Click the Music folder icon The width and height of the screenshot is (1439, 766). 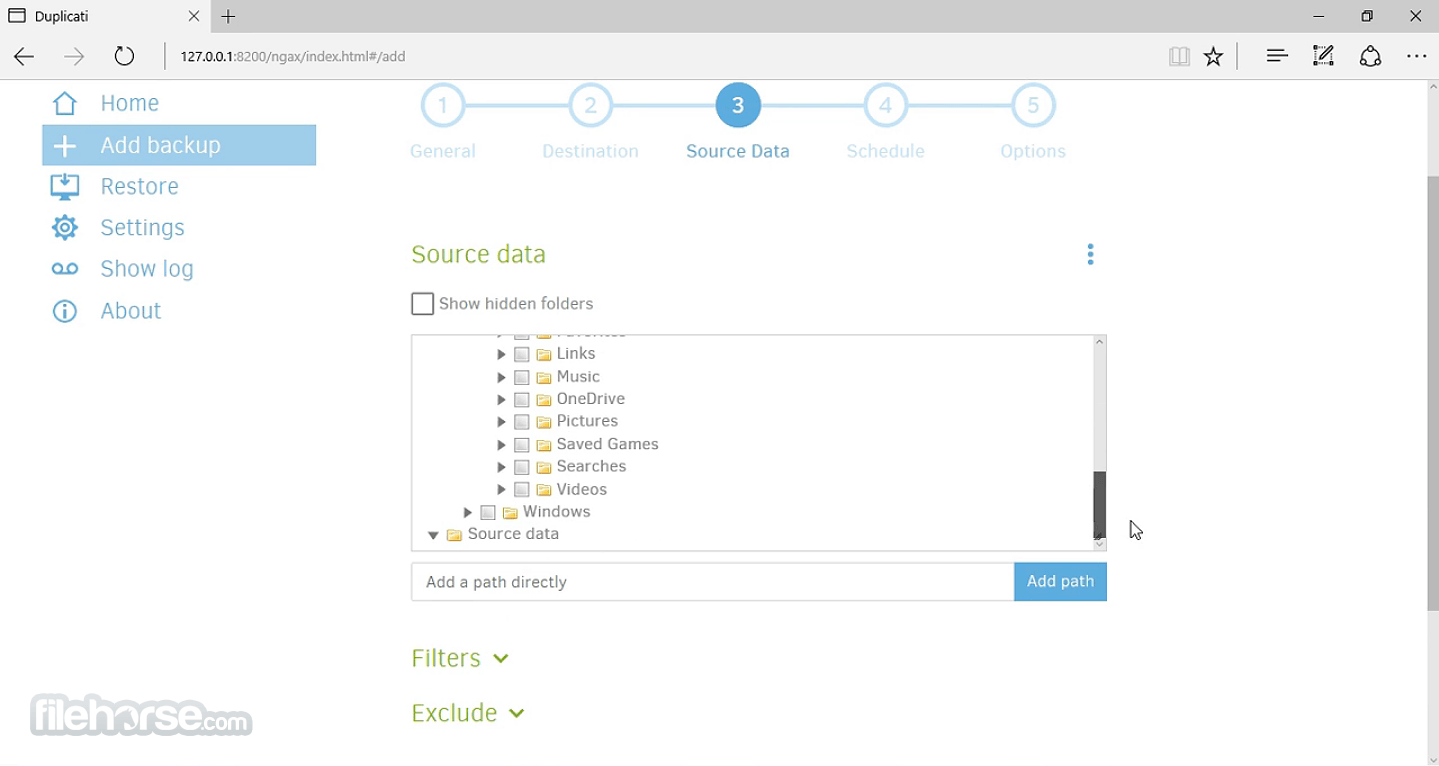(544, 378)
